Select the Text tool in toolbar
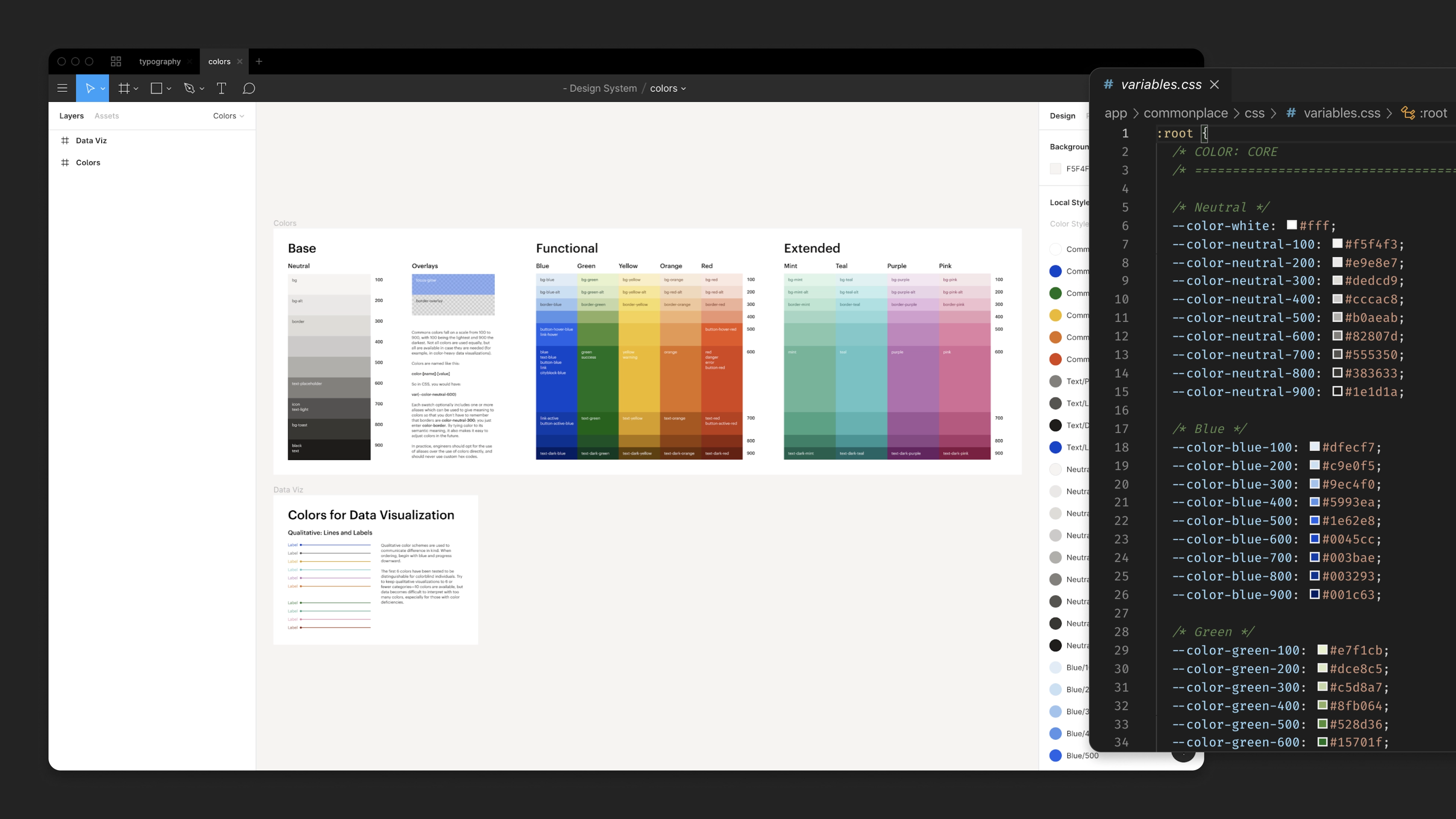The height and width of the screenshot is (819, 1456). [221, 88]
